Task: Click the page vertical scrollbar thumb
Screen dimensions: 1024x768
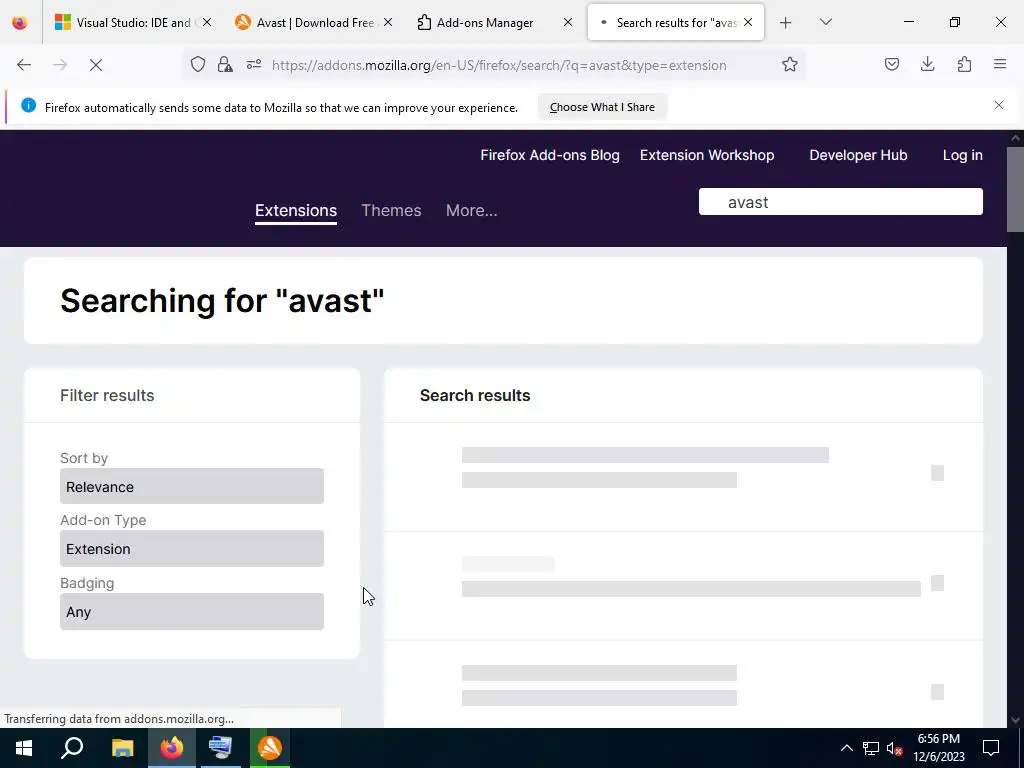Action: (x=1016, y=189)
